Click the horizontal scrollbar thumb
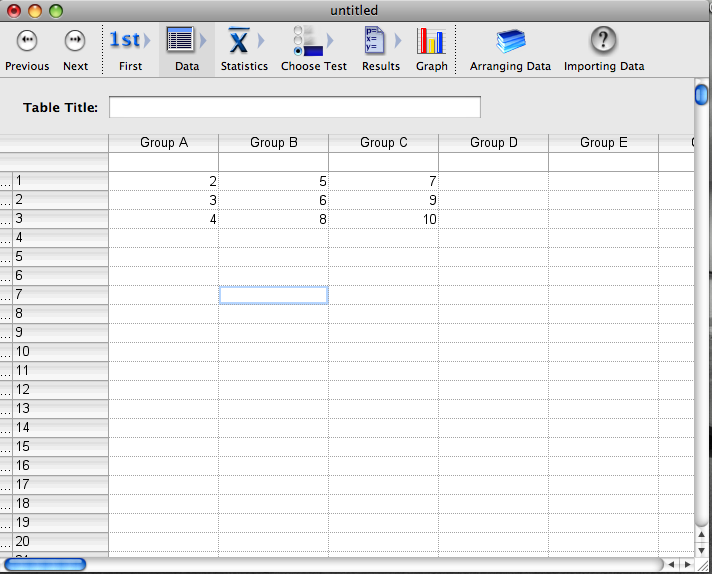This screenshot has width=712, height=574. point(44,565)
